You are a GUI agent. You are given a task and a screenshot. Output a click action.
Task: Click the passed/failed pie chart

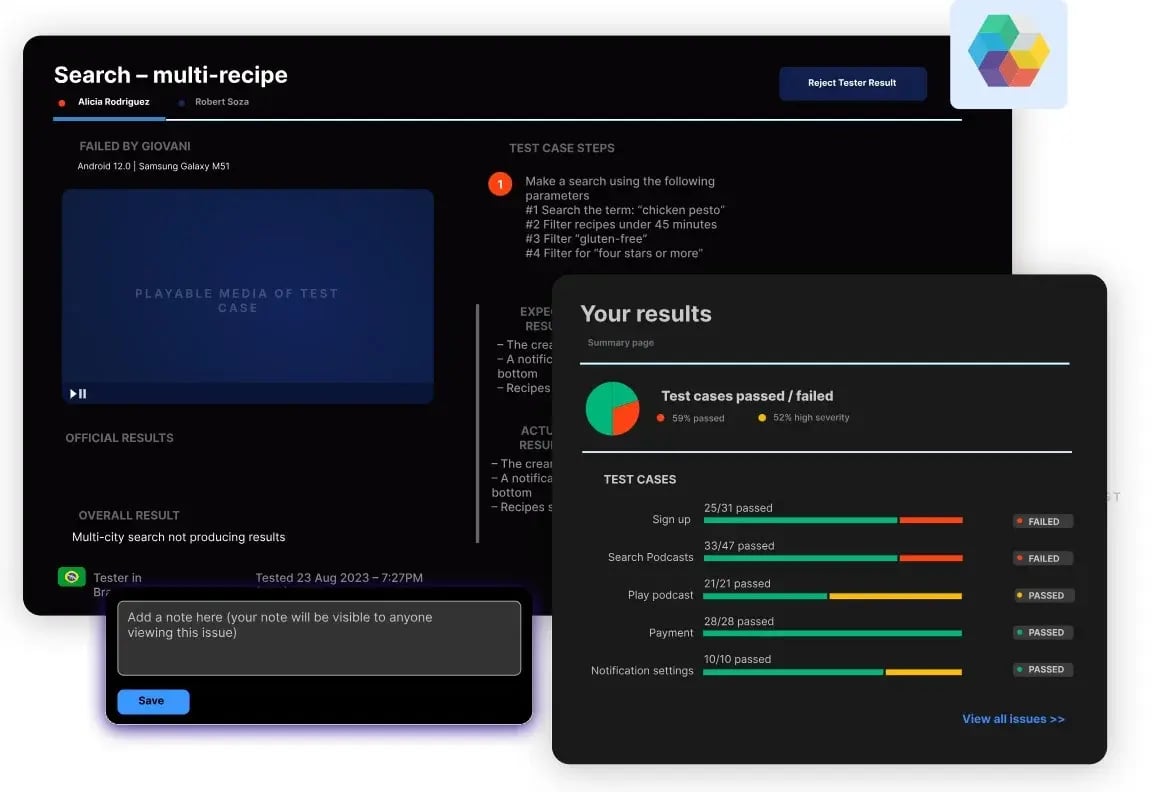[x=612, y=408]
